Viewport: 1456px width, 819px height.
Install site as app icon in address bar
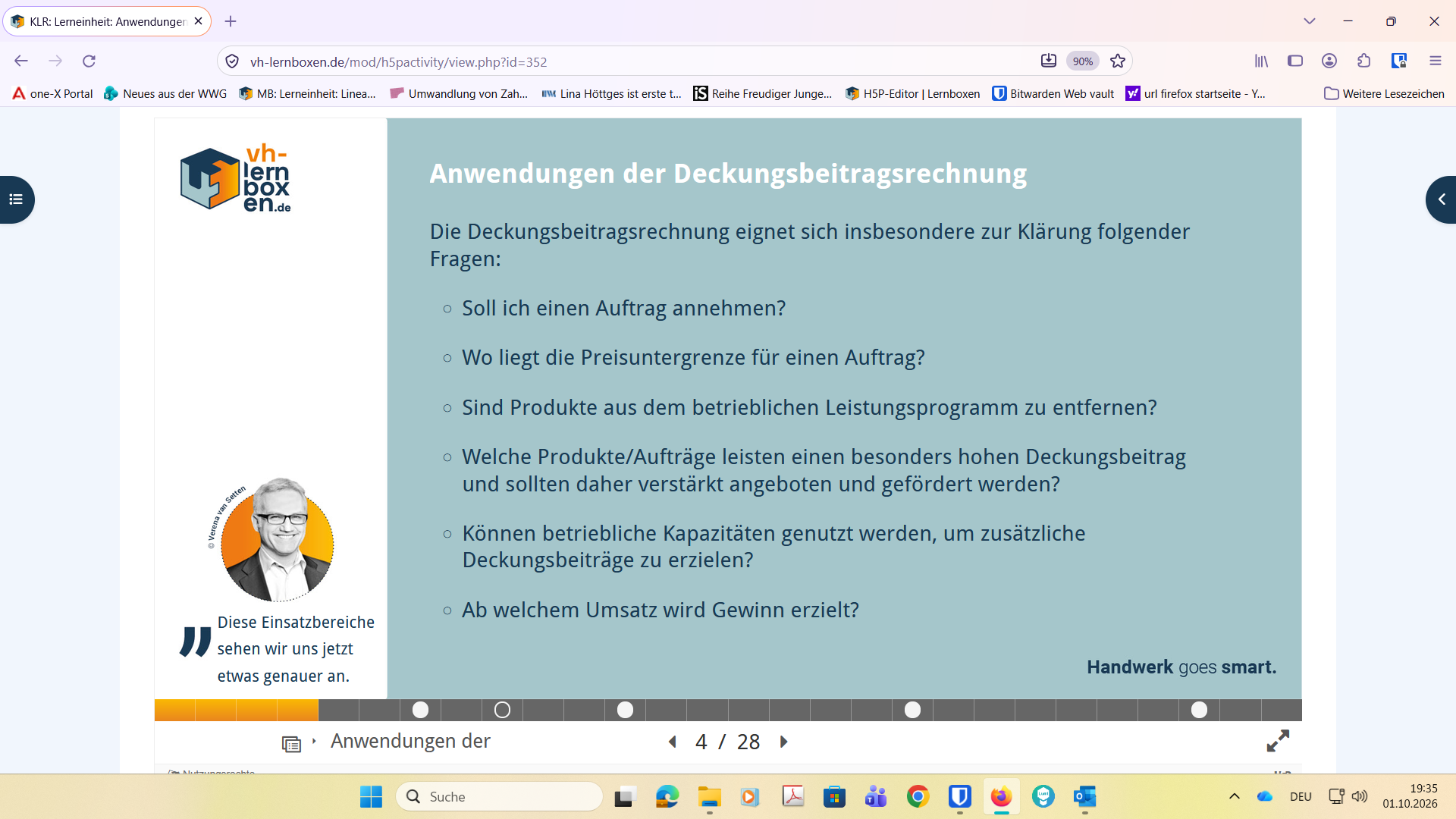(1049, 61)
